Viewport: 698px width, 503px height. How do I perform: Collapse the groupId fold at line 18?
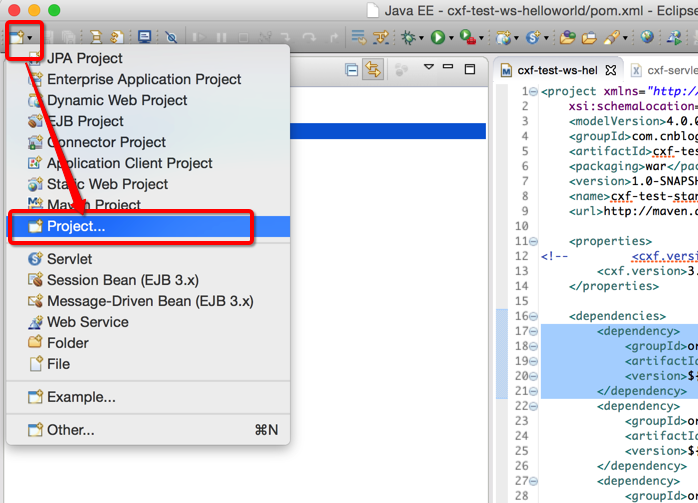pos(533,346)
